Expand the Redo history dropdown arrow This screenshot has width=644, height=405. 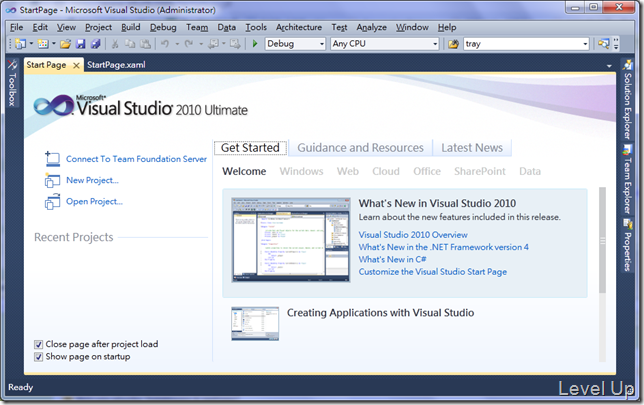pyautogui.click(x=201, y=44)
